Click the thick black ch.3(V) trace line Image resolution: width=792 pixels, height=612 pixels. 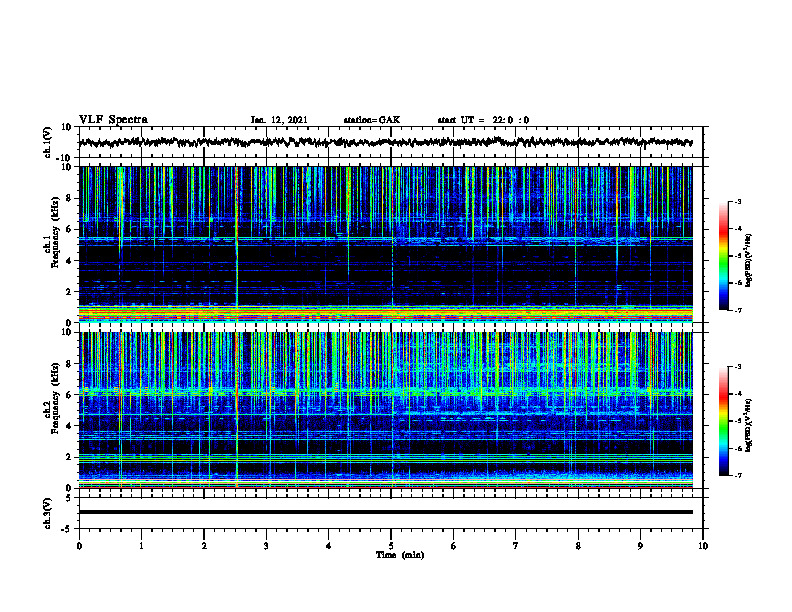click(386, 512)
